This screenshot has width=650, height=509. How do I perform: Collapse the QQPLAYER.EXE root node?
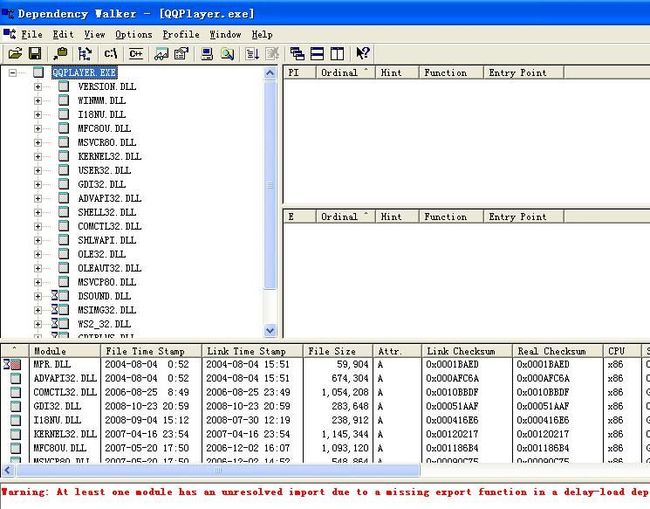pos(13,73)
